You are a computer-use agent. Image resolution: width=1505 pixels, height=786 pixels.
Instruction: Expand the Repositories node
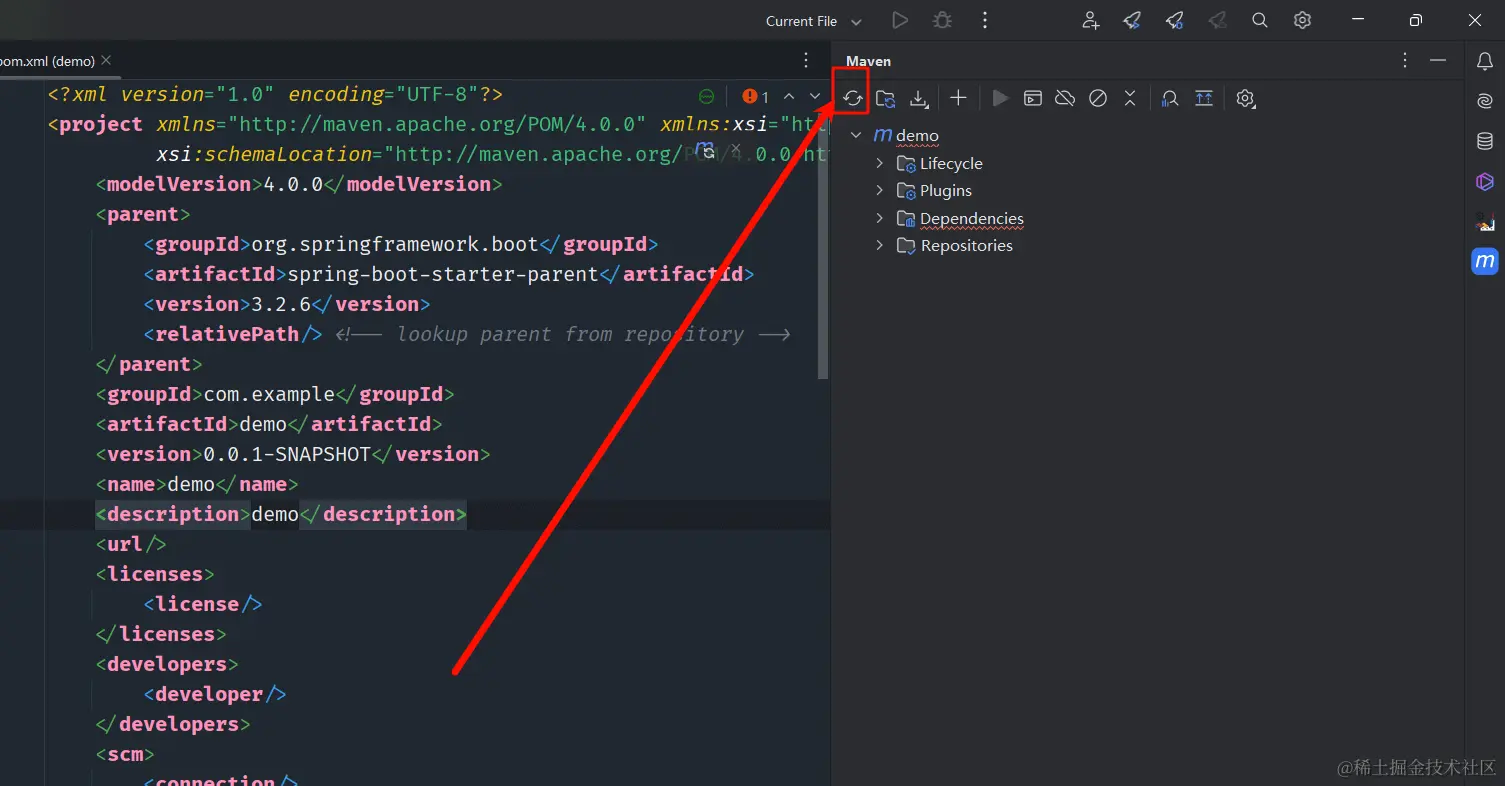pyautogui.click(x=880, y=245)
